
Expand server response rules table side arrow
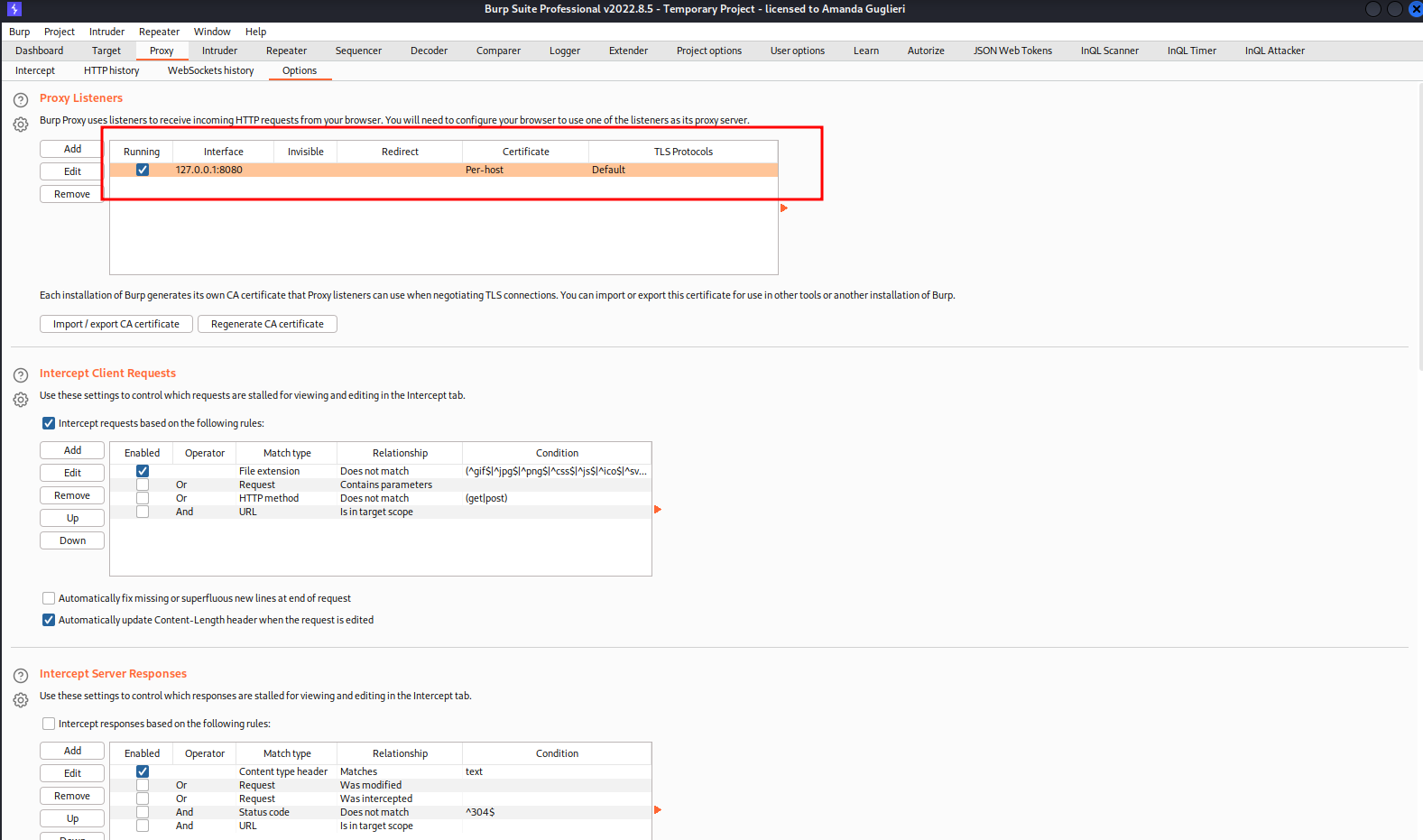(x=658, y=810)
